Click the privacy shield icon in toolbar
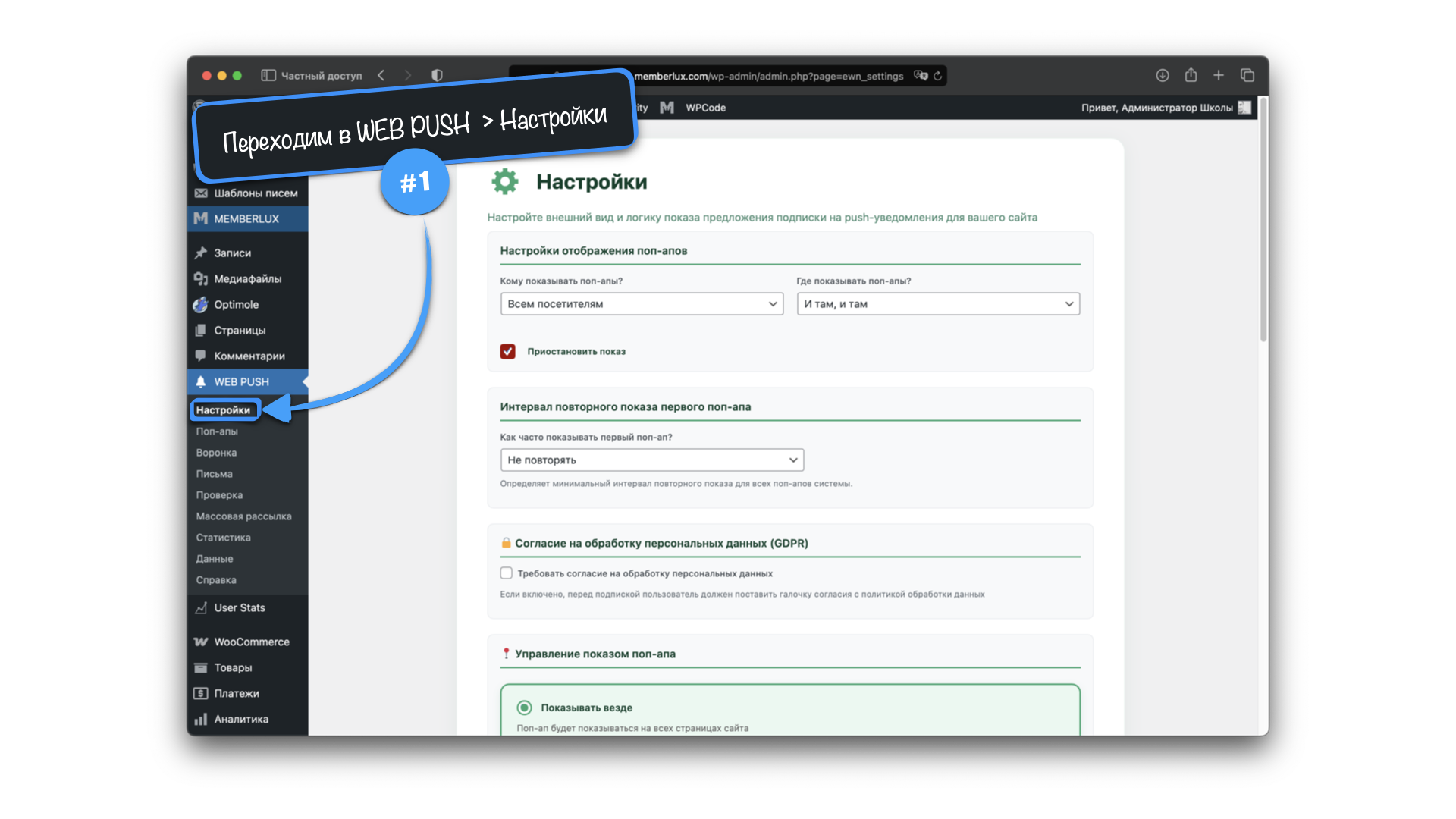 (x=437, y=75)
